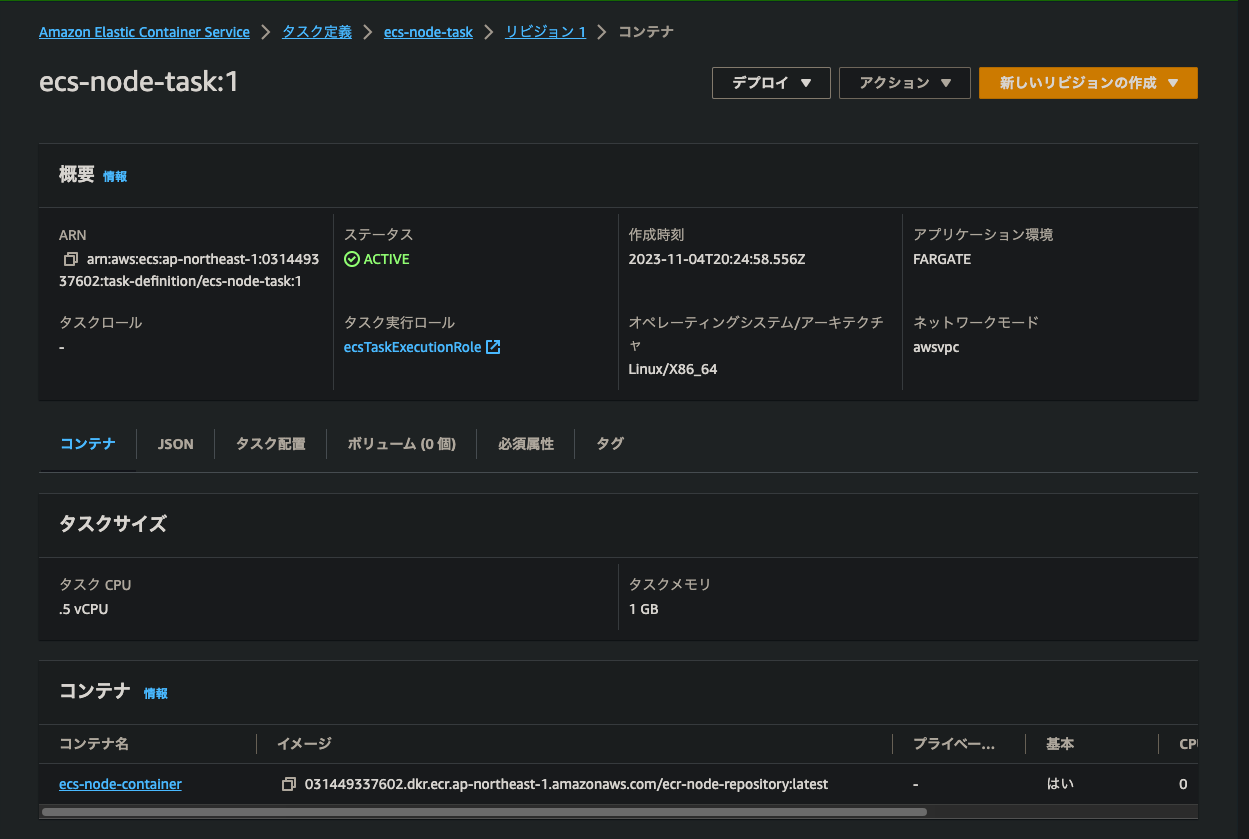Click the awsvpc network mode value
The height and width of the screenshot is (839, 1249).
[x=936, y=347]
